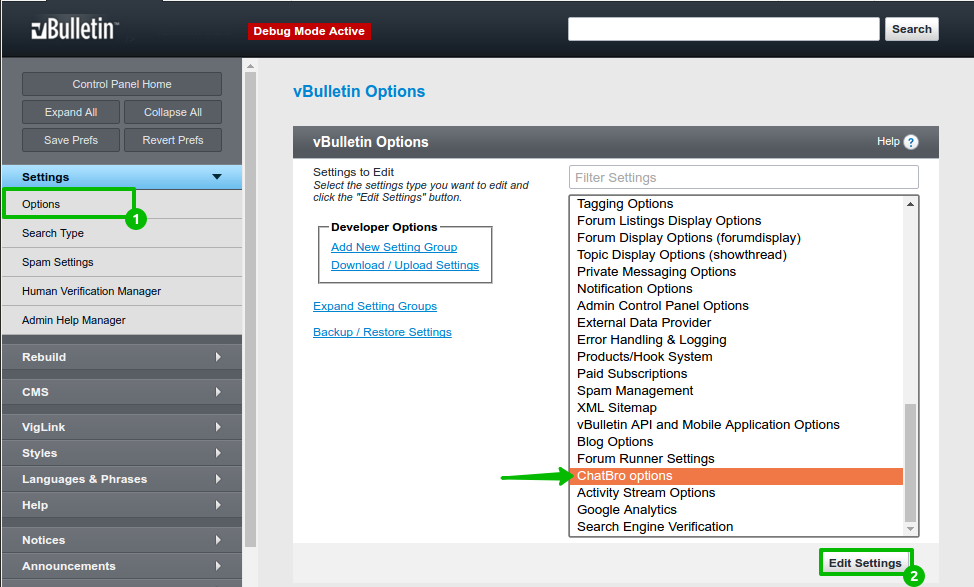974x587 pixels.
Task: Expand the Rebuild menu section
Action: pyautogui.click(x=122, y=357)
